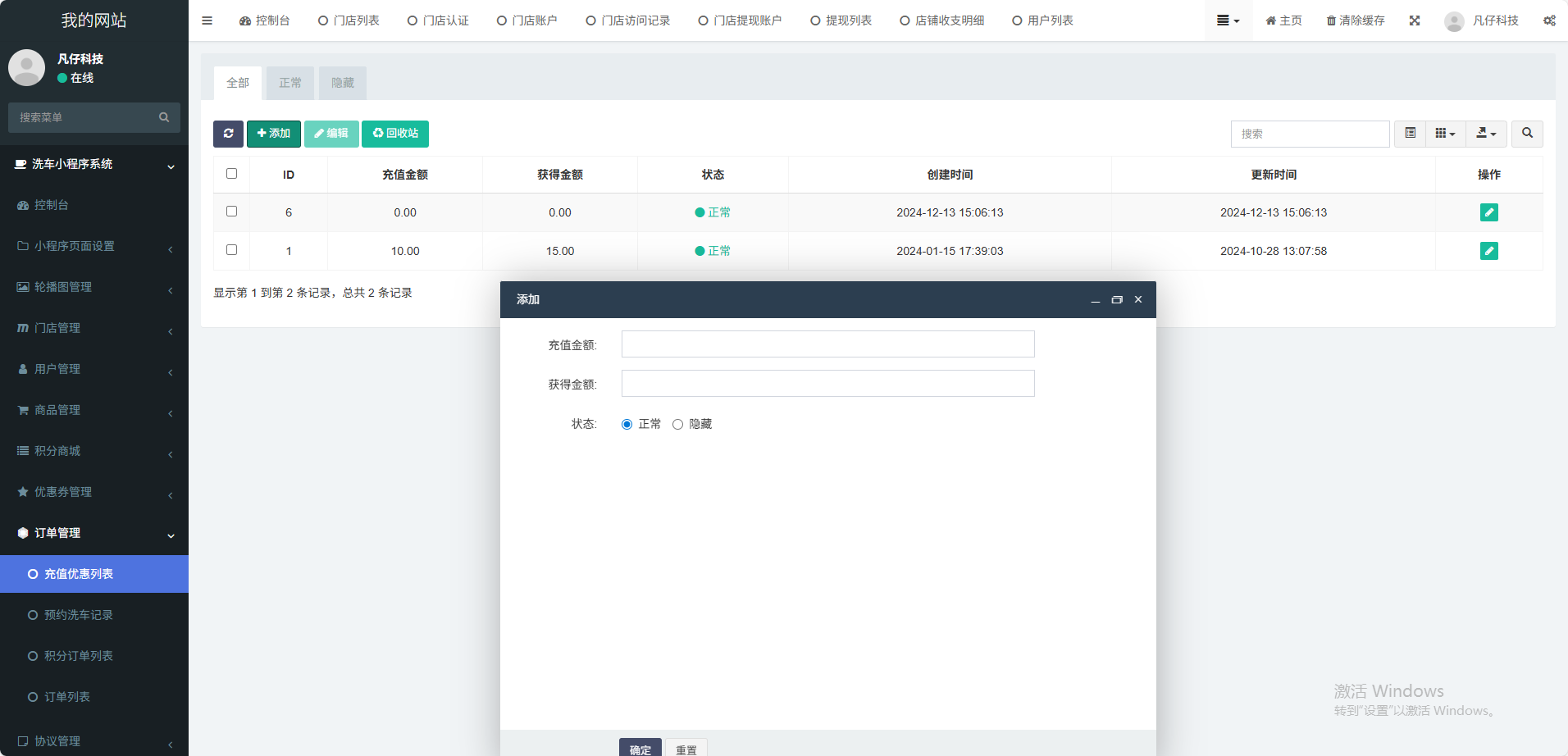This screenshot has width=1568, height=756.
Task: Open the 回收站 recycle bin button
Action: [x=395, y=134]
